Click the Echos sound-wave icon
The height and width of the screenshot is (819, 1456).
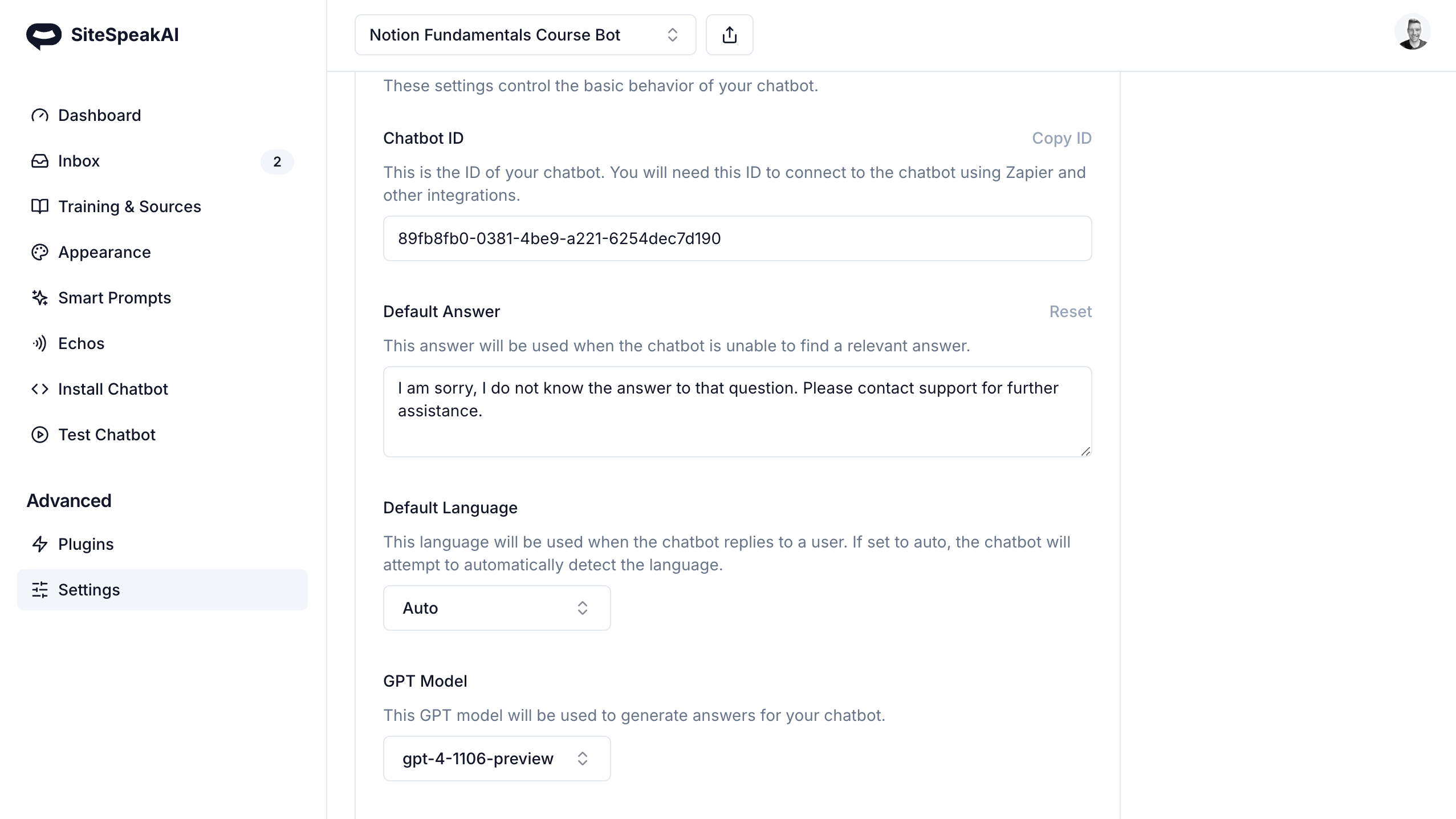(x=40, y=343)
